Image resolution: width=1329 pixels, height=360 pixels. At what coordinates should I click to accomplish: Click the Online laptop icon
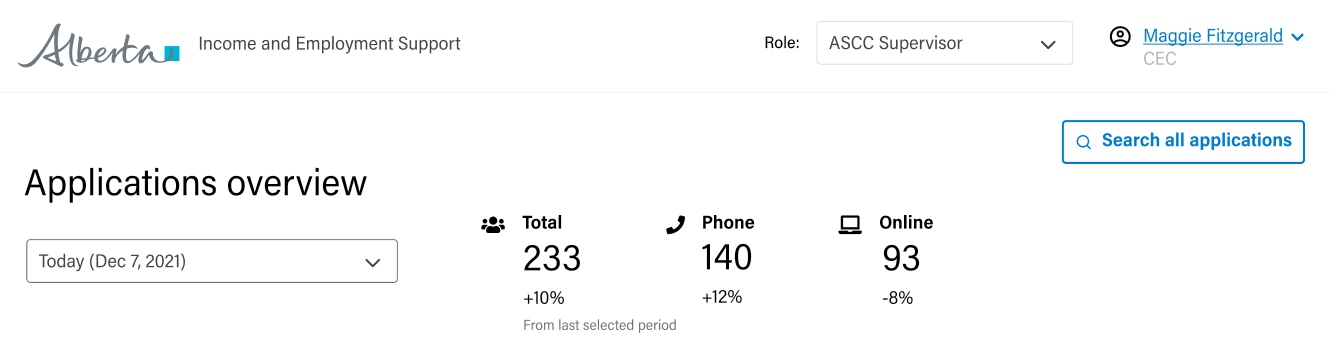[850, 224]
